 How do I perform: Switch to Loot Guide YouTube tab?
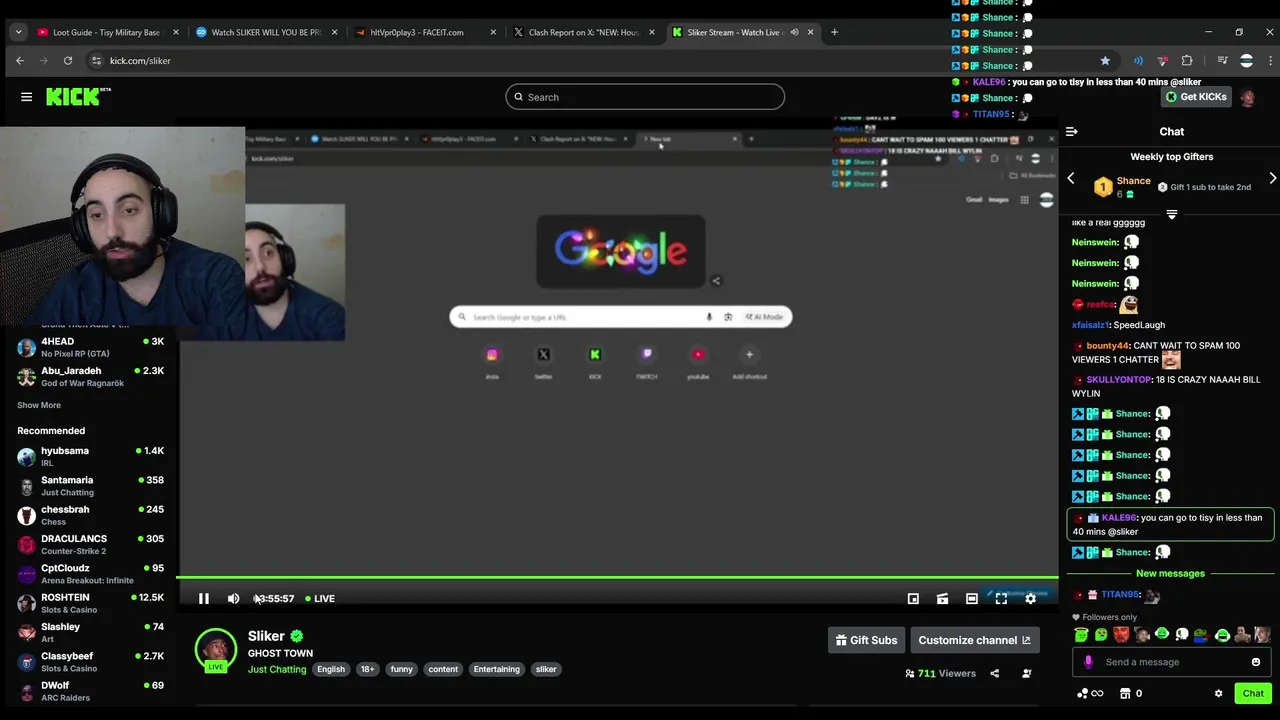[x=108, y=32]
